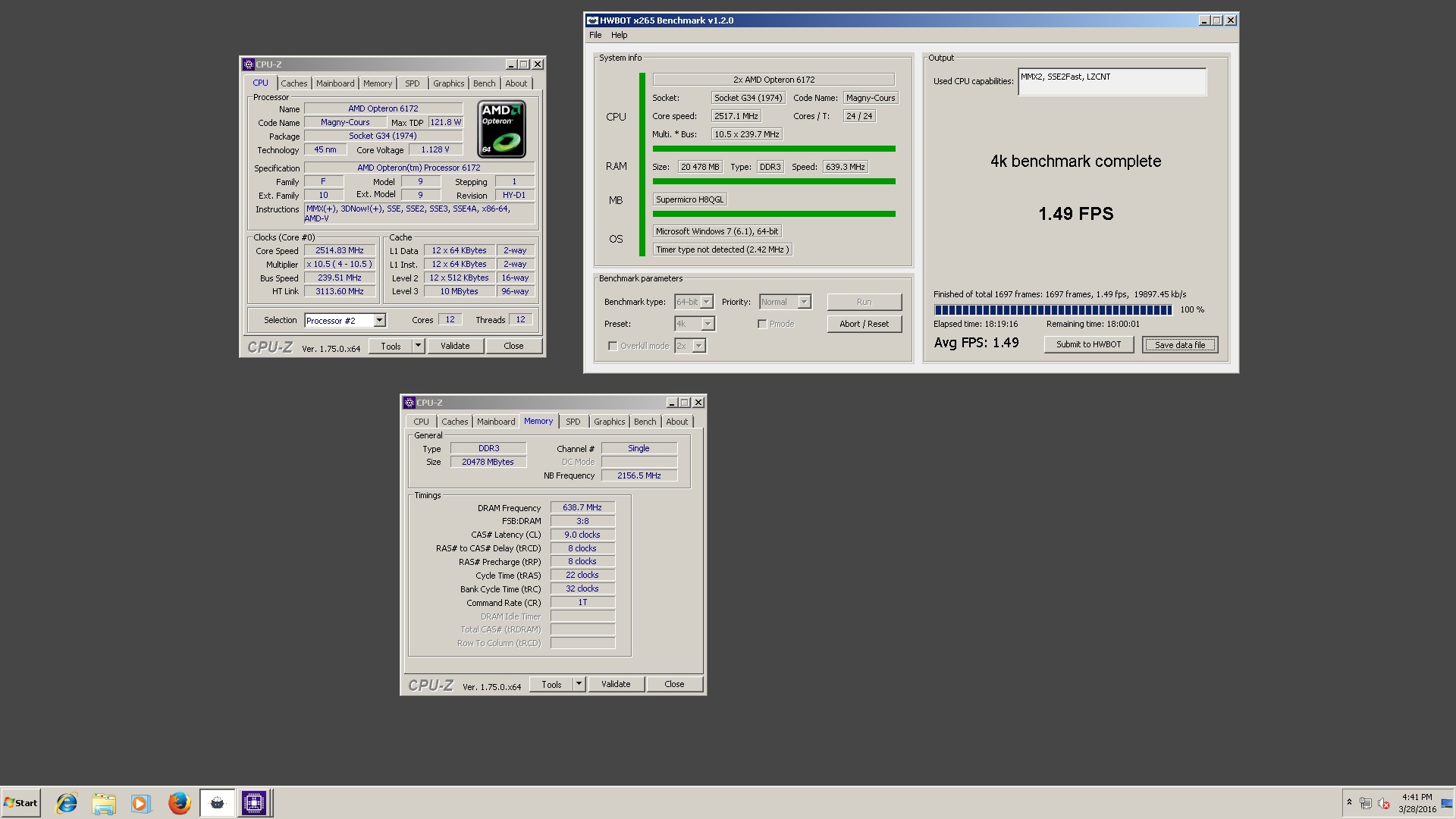
Task: Click Close button in the Memory CPU-Z window
Action: tap(674, 684)
